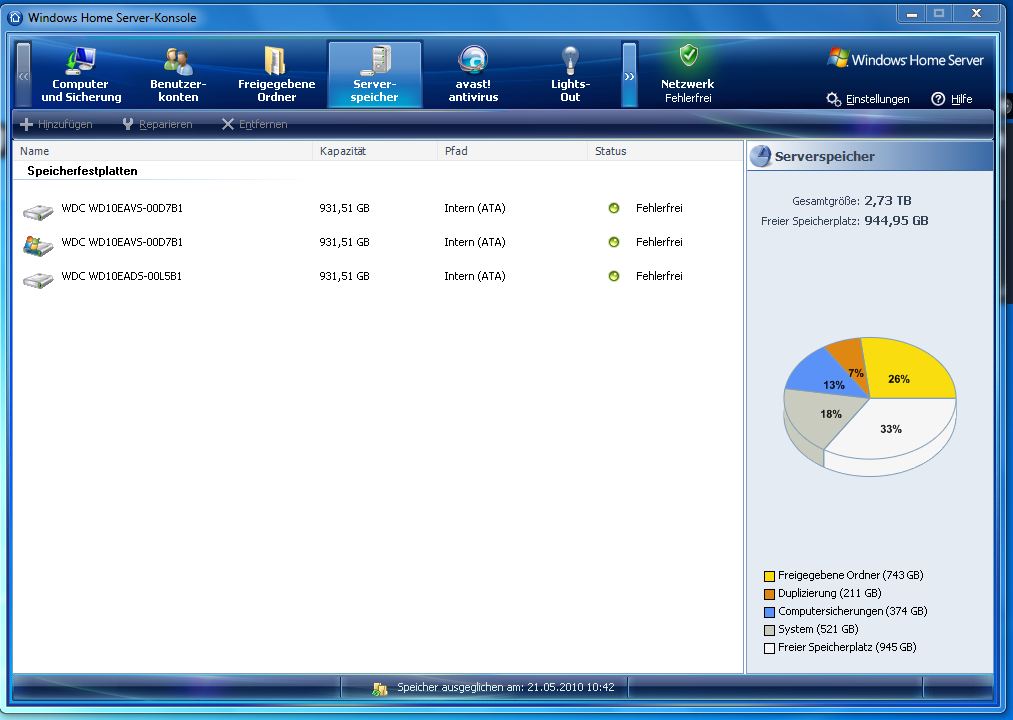This screenshot has width=1013, height=720.
Task: Click the green status indicator of second drive
Action: tap(614, 242)
